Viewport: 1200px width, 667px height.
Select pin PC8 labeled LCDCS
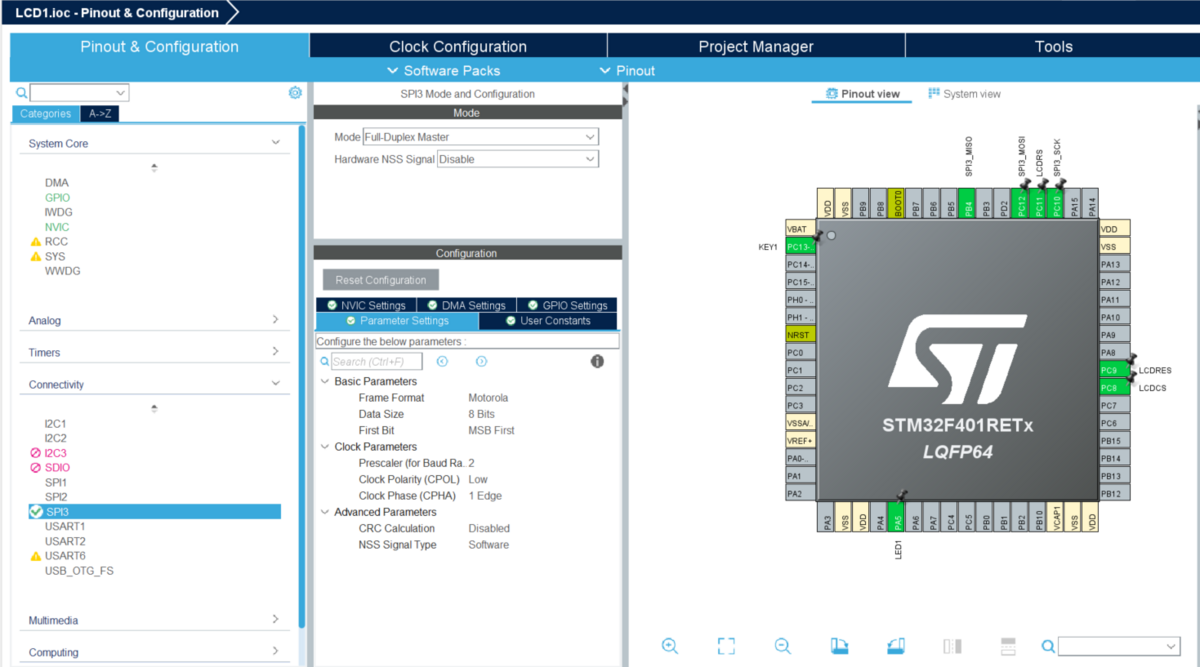pyautogui.click(x=1114, y=387)
